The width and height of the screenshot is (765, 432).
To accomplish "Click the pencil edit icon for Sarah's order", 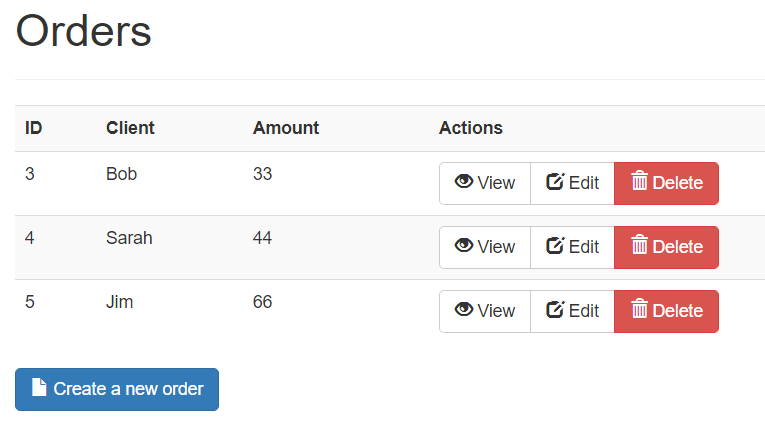I will 555,246.
